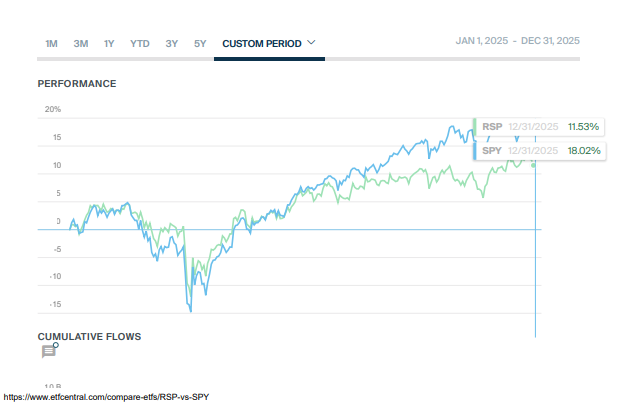
Task: Switch to the 1Y time range
Action: click(x=109, y=44)
